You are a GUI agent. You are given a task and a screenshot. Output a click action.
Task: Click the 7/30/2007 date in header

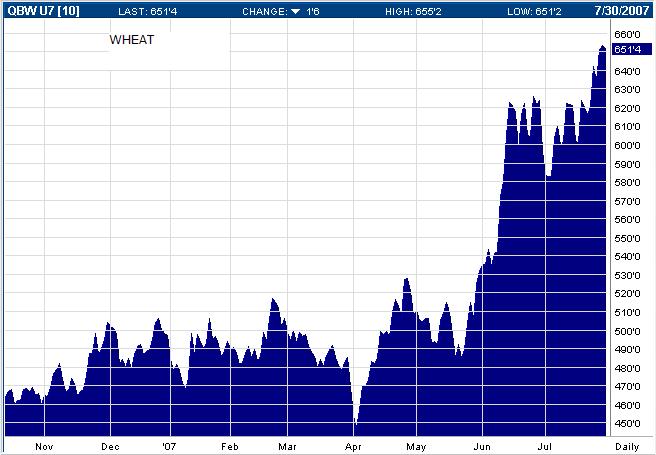click(623, 9)
